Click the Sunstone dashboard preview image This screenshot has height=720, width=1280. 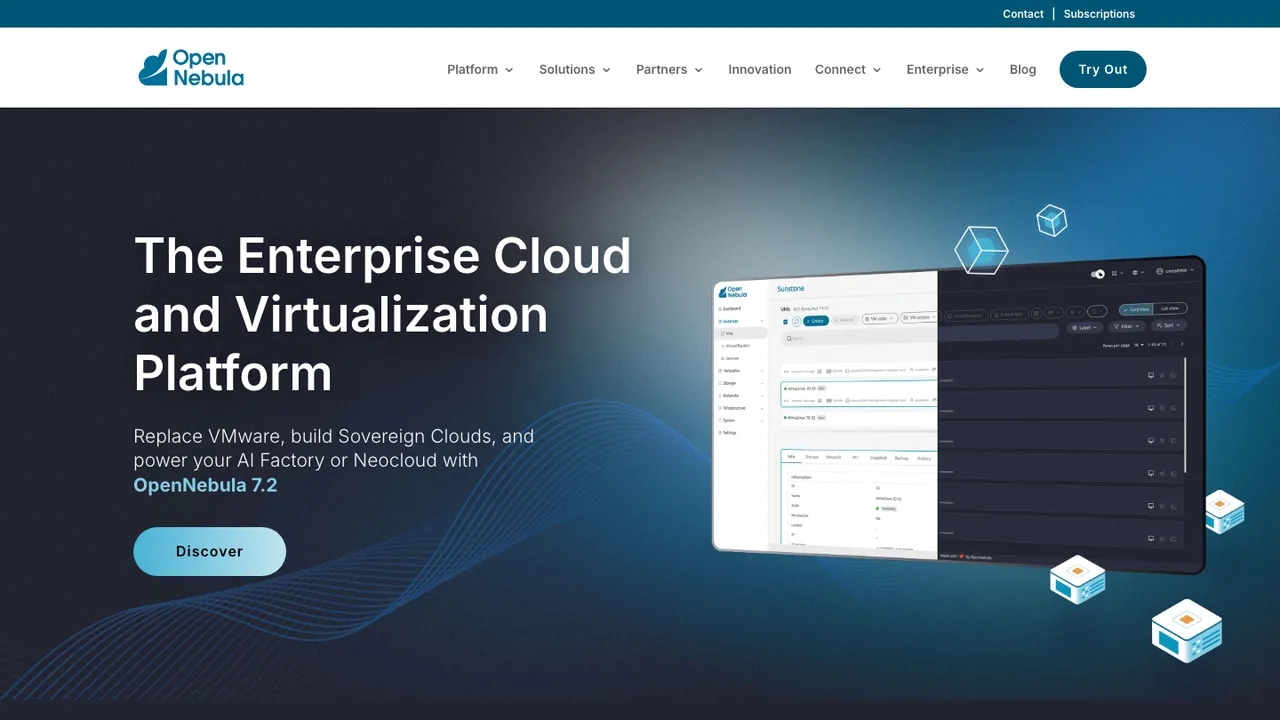point(959,413)
